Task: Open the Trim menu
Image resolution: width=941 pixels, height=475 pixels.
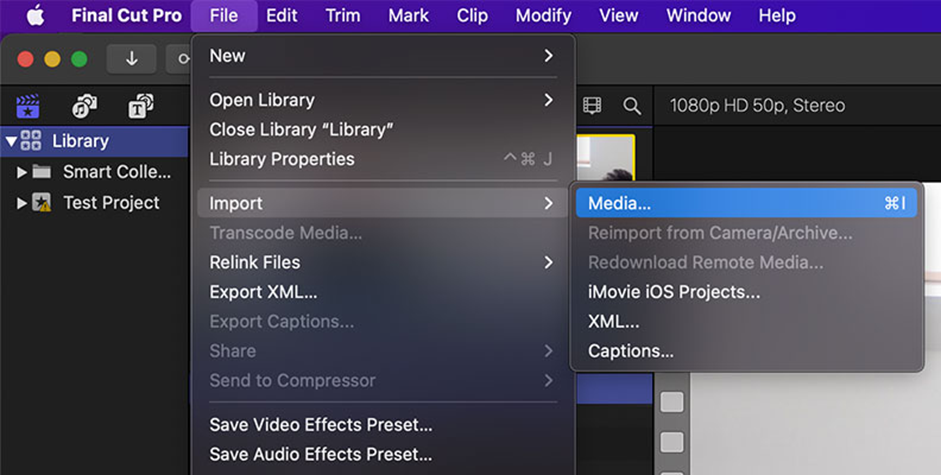Action: pyautogui.click(x=343, y=16)
